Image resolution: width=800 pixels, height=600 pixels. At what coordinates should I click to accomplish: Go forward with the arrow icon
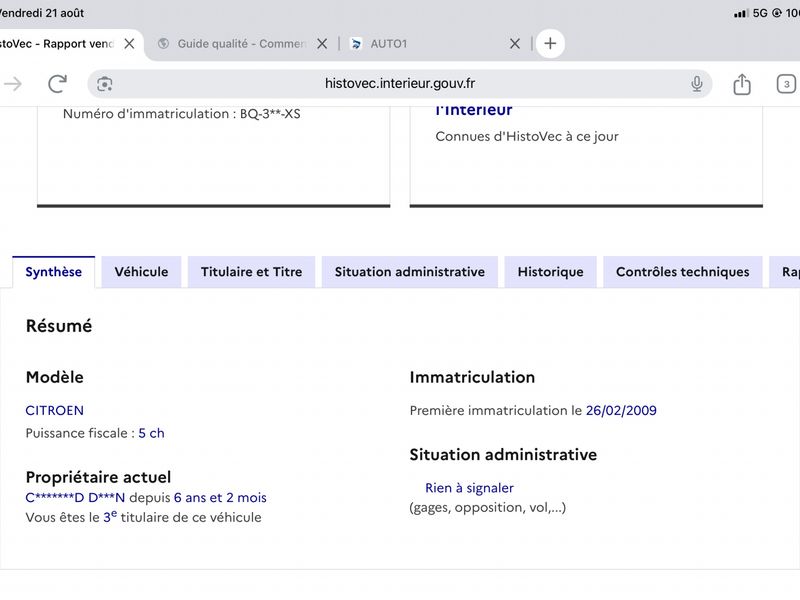point(13,84)
